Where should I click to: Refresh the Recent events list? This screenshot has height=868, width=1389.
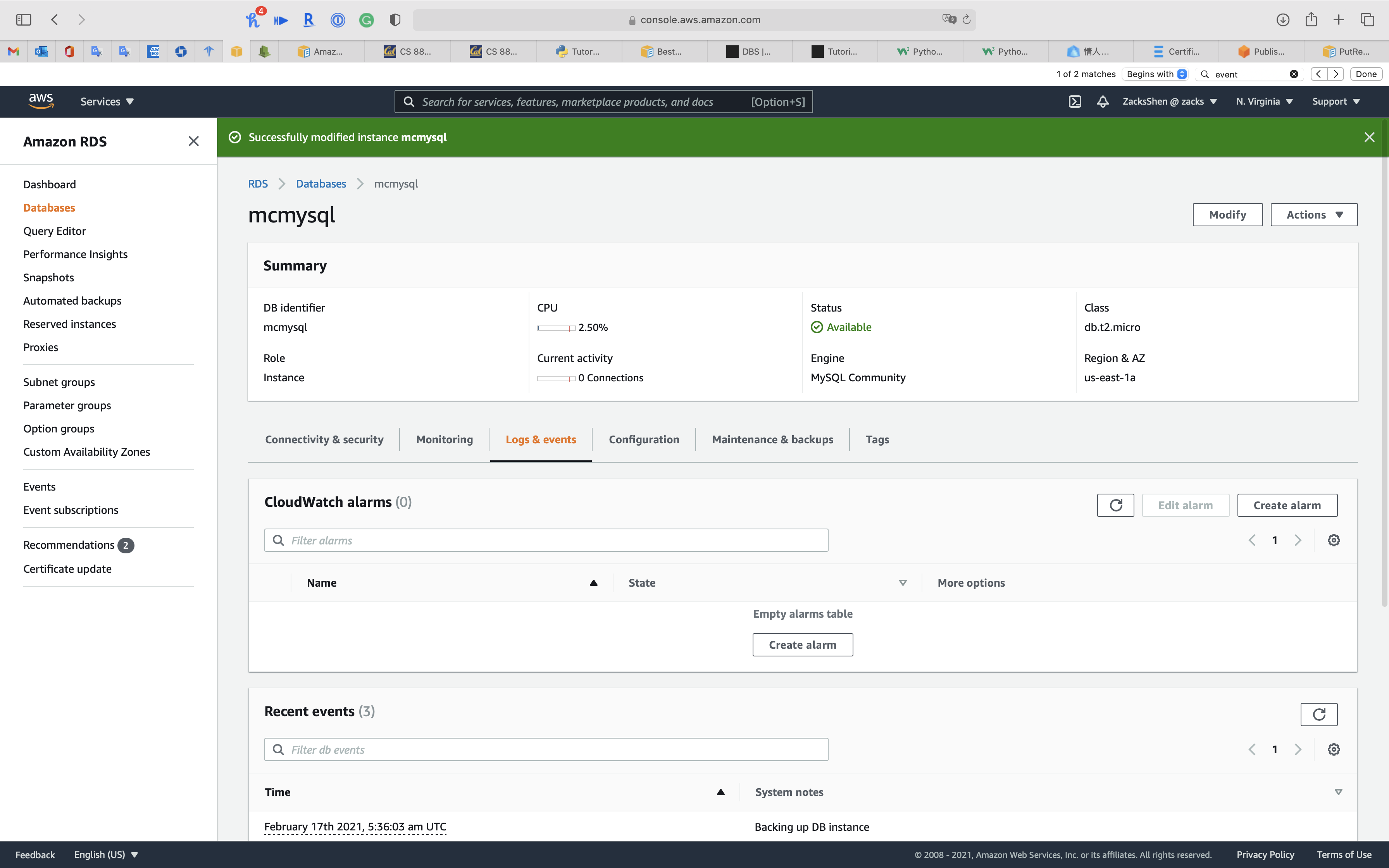click(x=1318, y=714)
